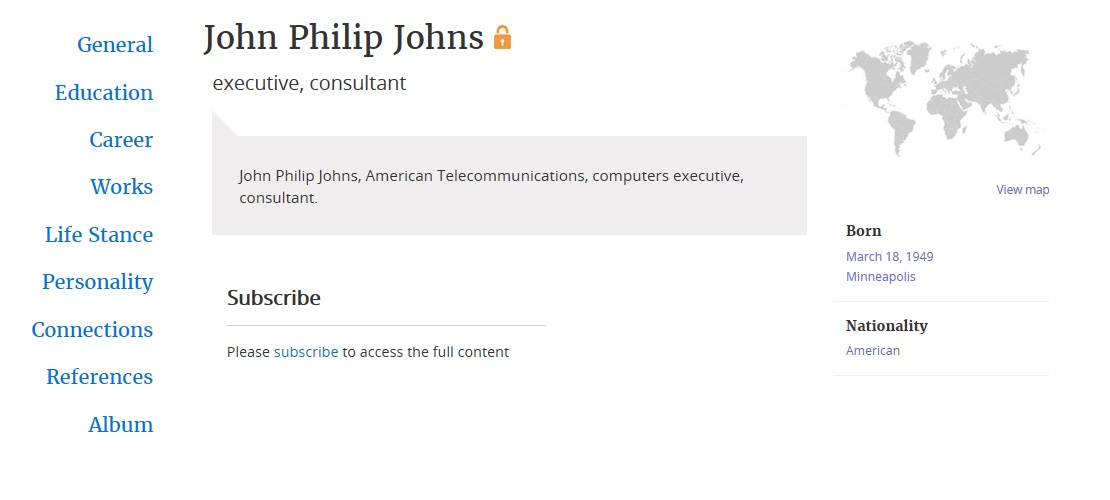View the Connections section
The height and width of the screenshot is (500, 1110).
(x=92, y=329)
